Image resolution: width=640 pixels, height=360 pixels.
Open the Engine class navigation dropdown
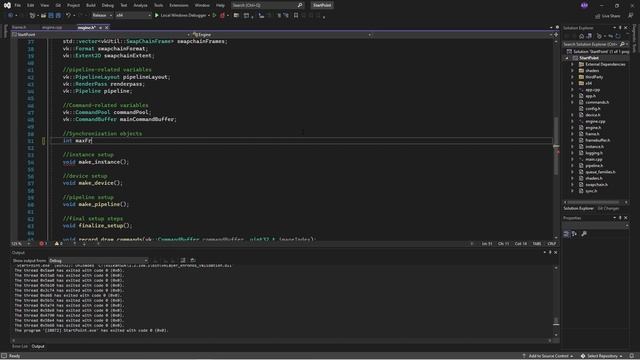coord(282,35)
